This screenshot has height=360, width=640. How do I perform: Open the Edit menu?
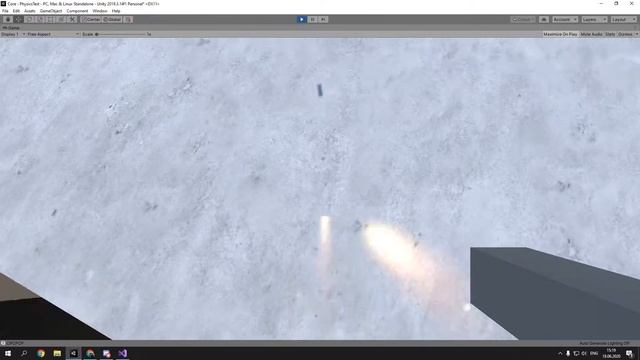pos(16,11)
